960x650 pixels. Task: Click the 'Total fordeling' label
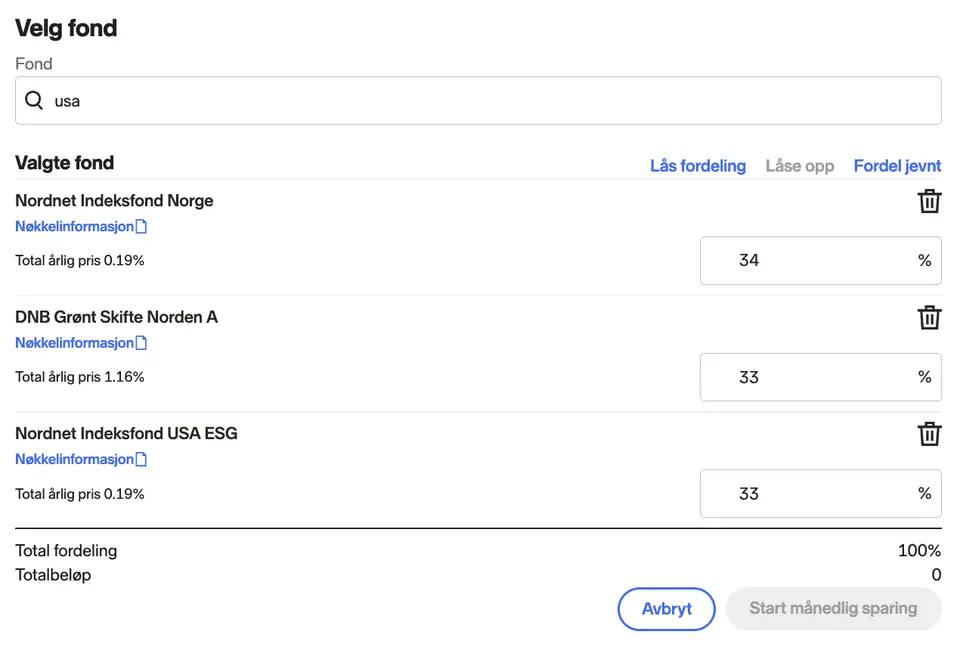tap(66, 551)
